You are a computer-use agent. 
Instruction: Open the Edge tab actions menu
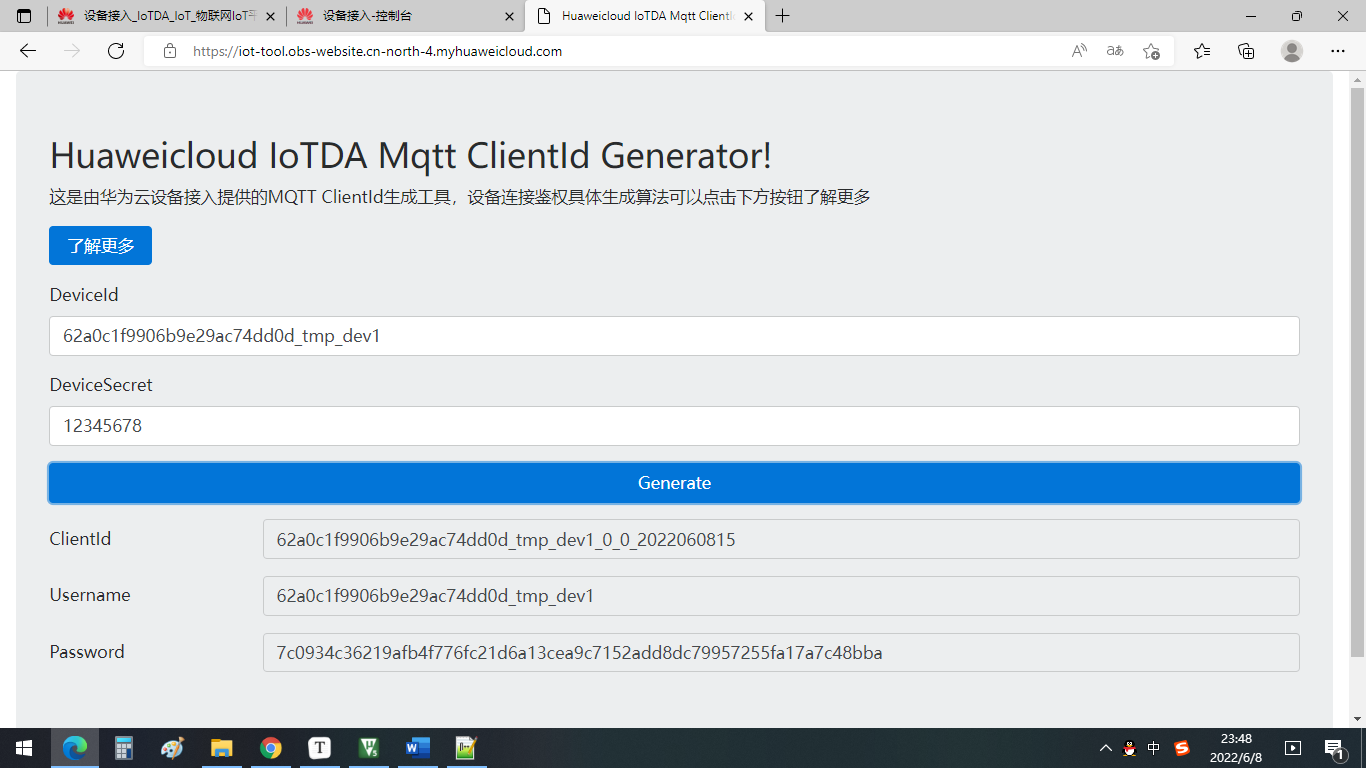point(24,16)
